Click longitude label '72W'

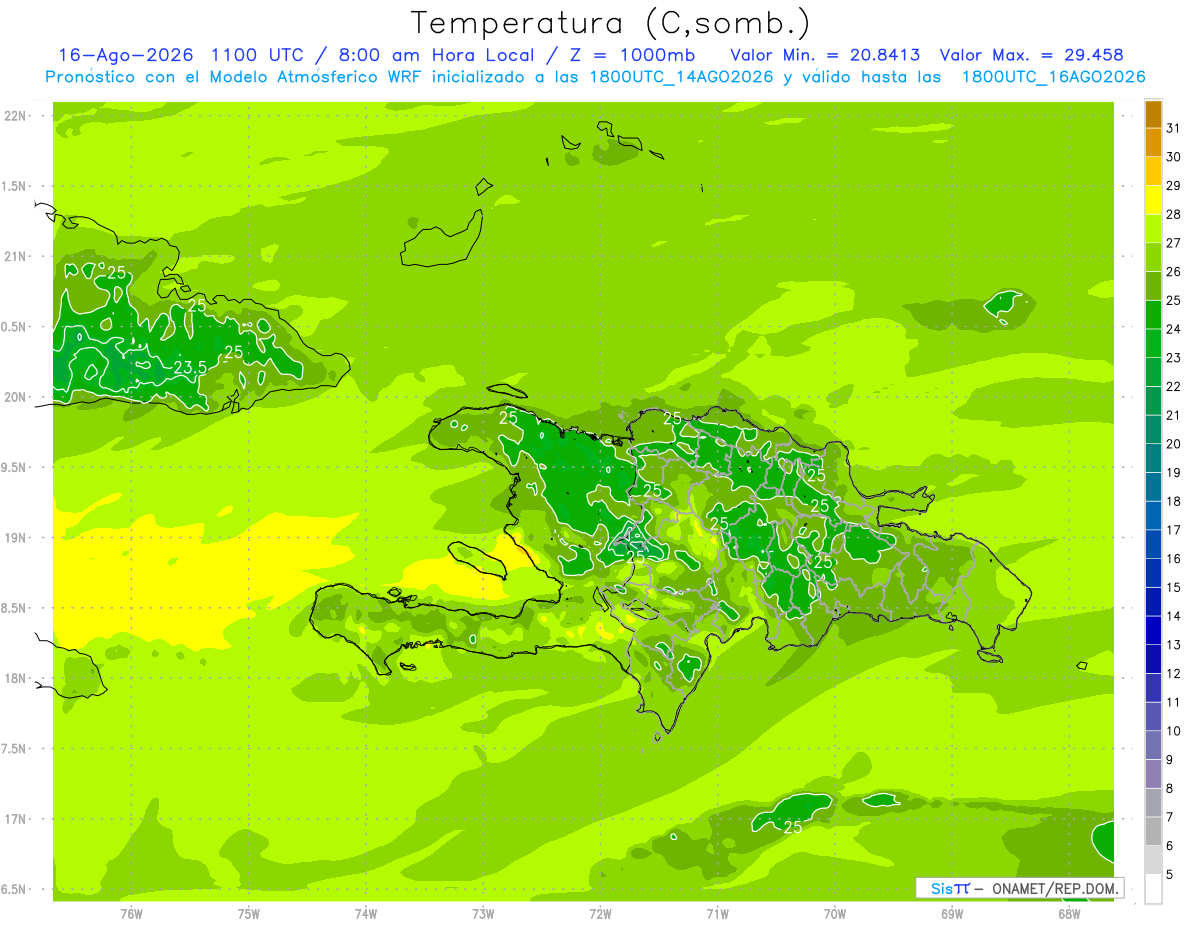[x=600, y=913]
